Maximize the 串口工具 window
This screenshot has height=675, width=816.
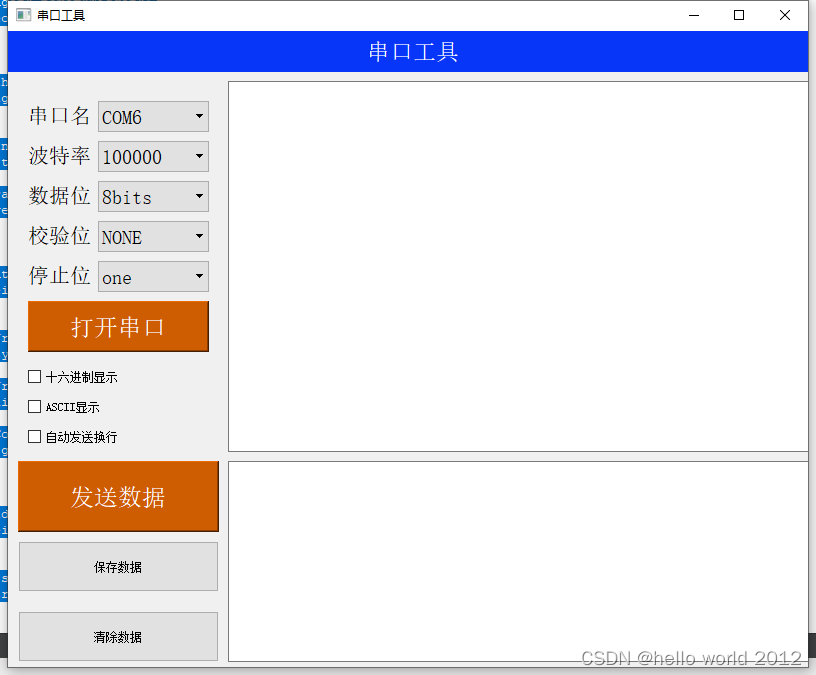(x=738, y=15)
